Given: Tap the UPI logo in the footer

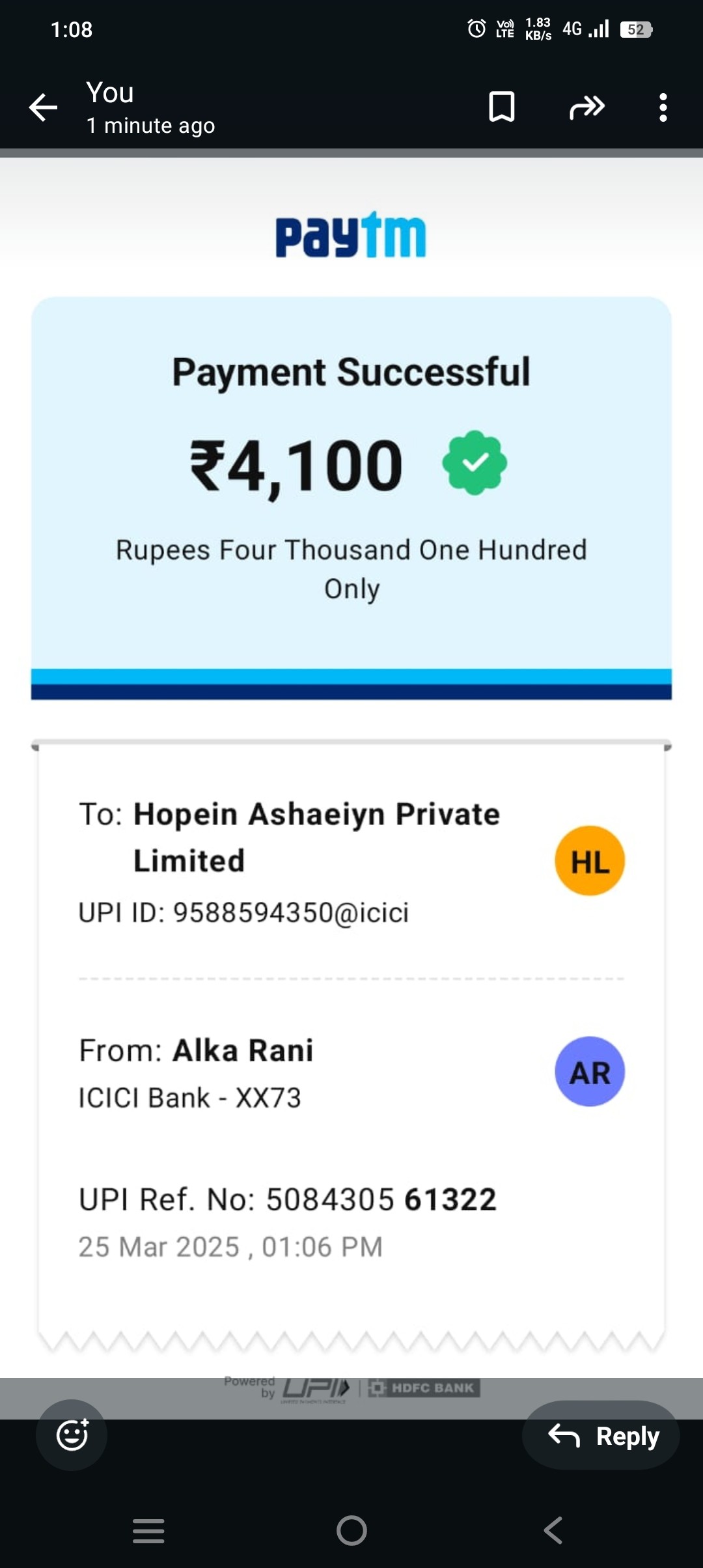Looking at the screenshot, I should [x=316, y=1389].
